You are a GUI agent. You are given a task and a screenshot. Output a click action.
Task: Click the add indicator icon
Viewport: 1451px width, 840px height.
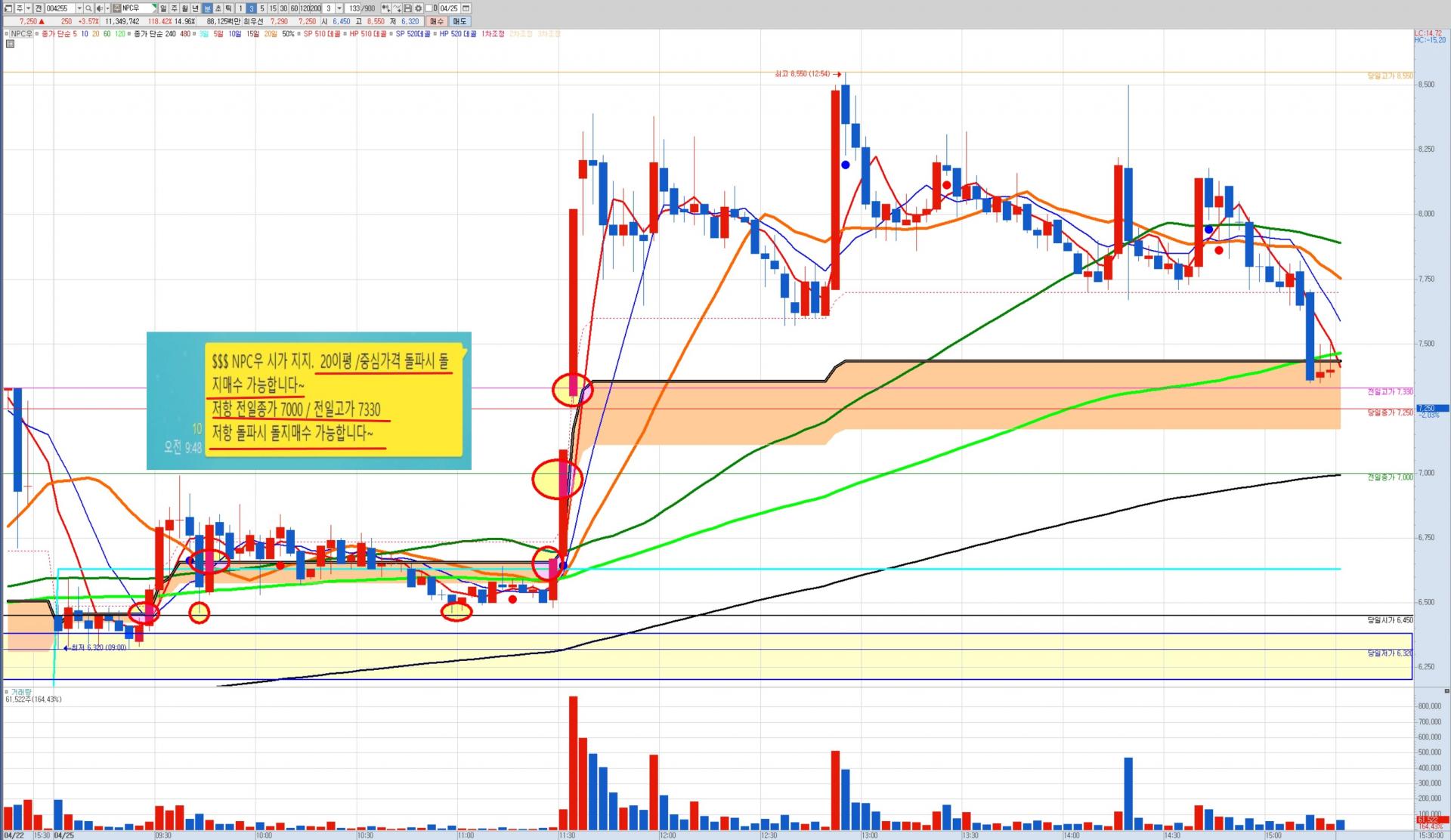click(x=385, y=8)
